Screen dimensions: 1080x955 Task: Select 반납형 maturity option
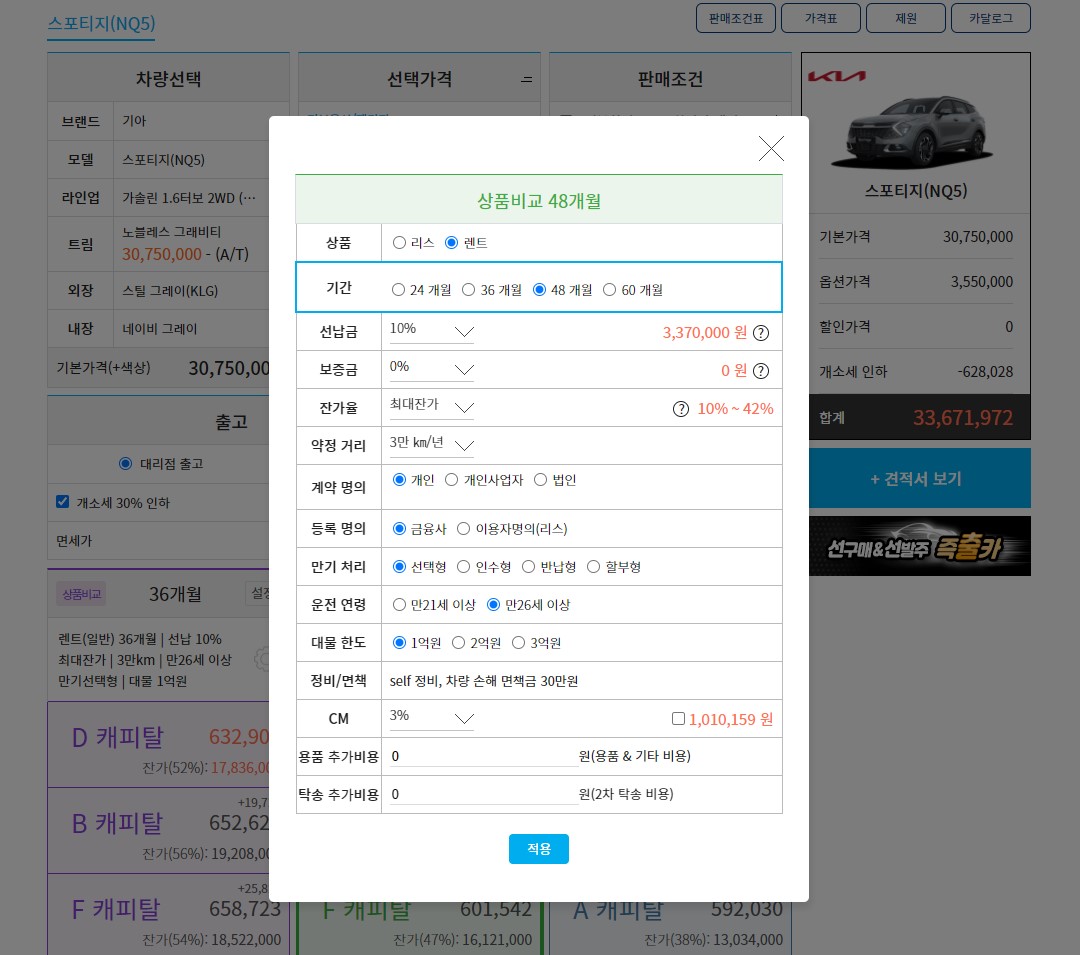528,567
